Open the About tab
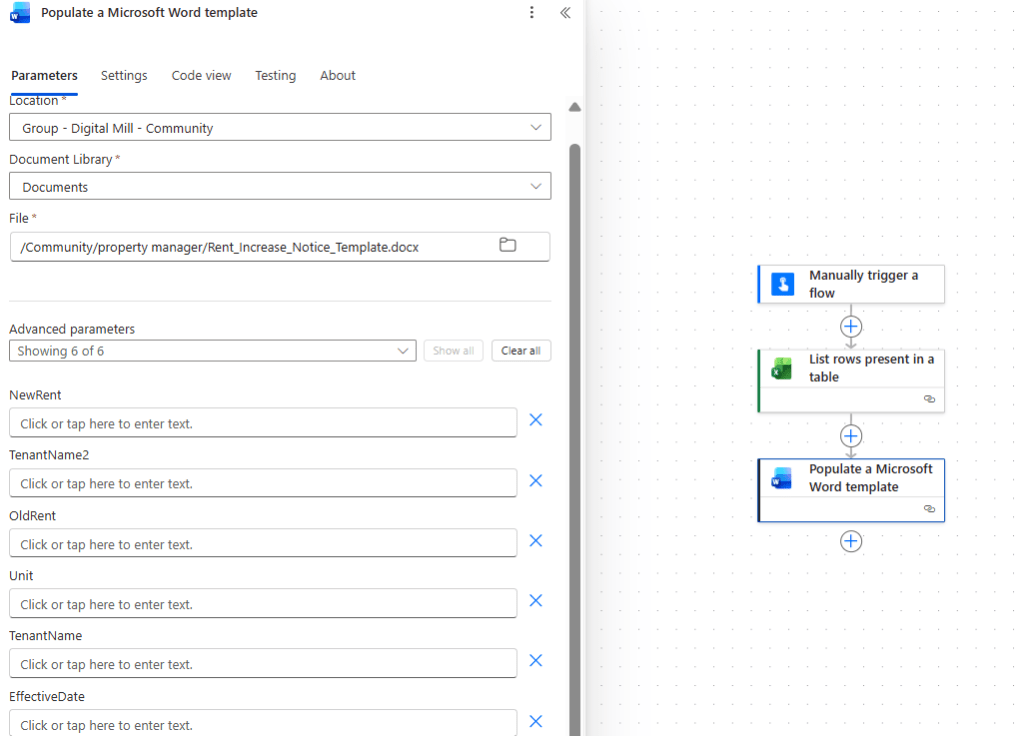The height and width of the screenshot is (736, 1024). pos(338,76)
